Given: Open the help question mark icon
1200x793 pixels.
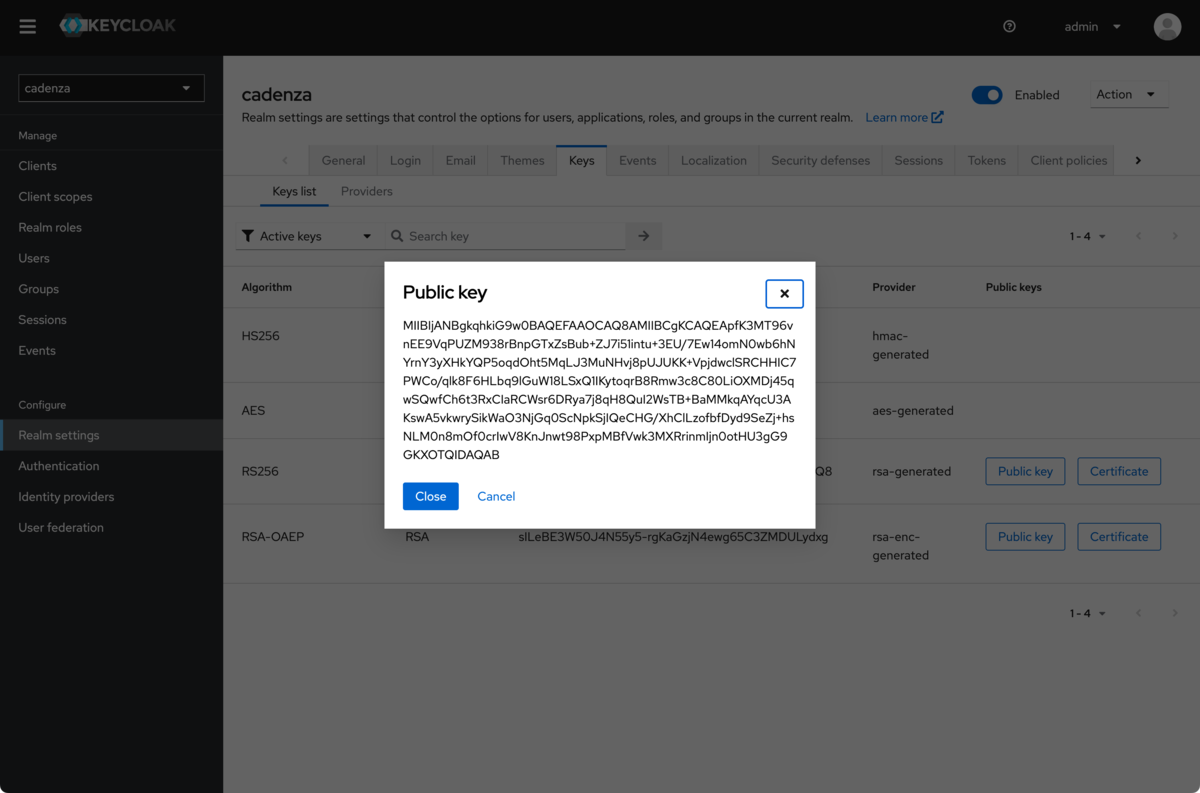Looking at the screenshot, I should 1009,26.
